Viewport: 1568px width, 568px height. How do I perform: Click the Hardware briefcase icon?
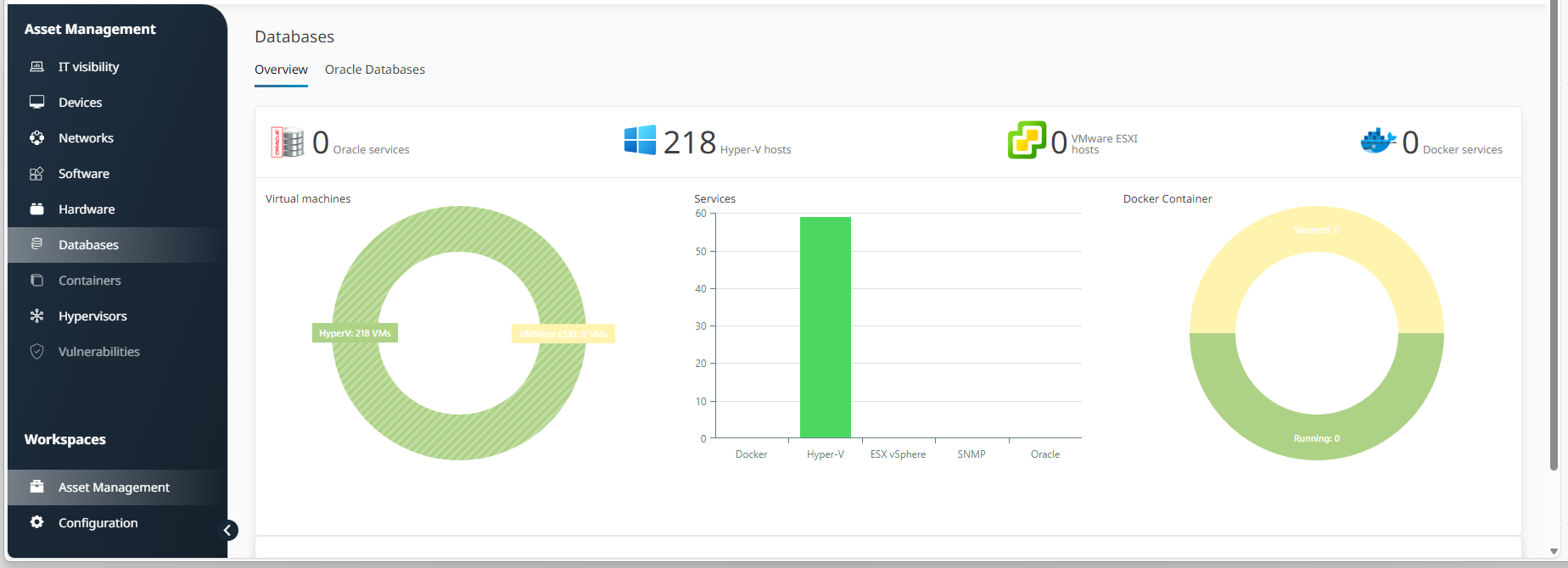(36, 209)
